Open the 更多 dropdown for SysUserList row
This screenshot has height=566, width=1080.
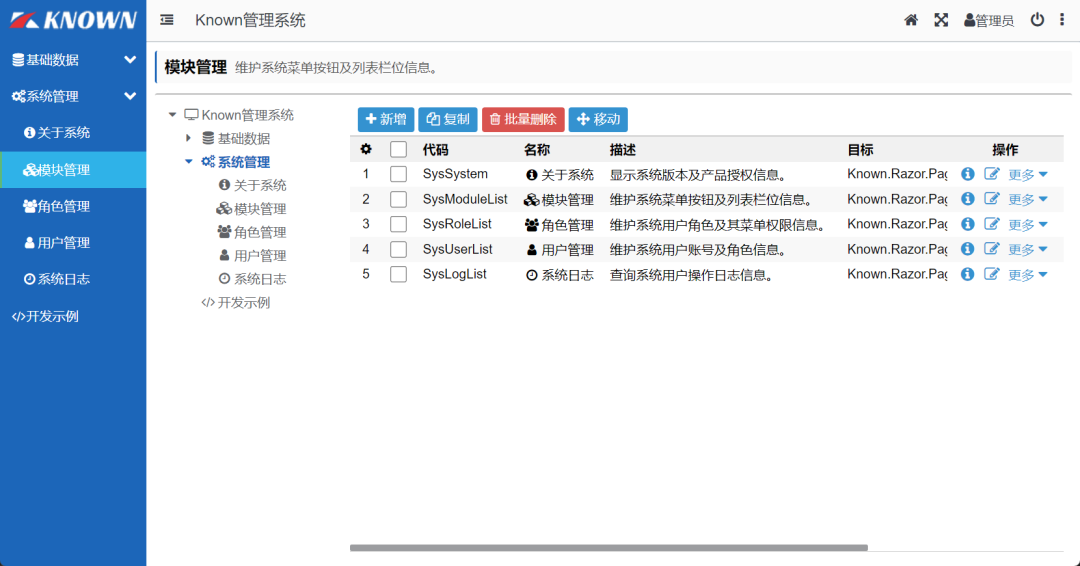click(1028, 250)
